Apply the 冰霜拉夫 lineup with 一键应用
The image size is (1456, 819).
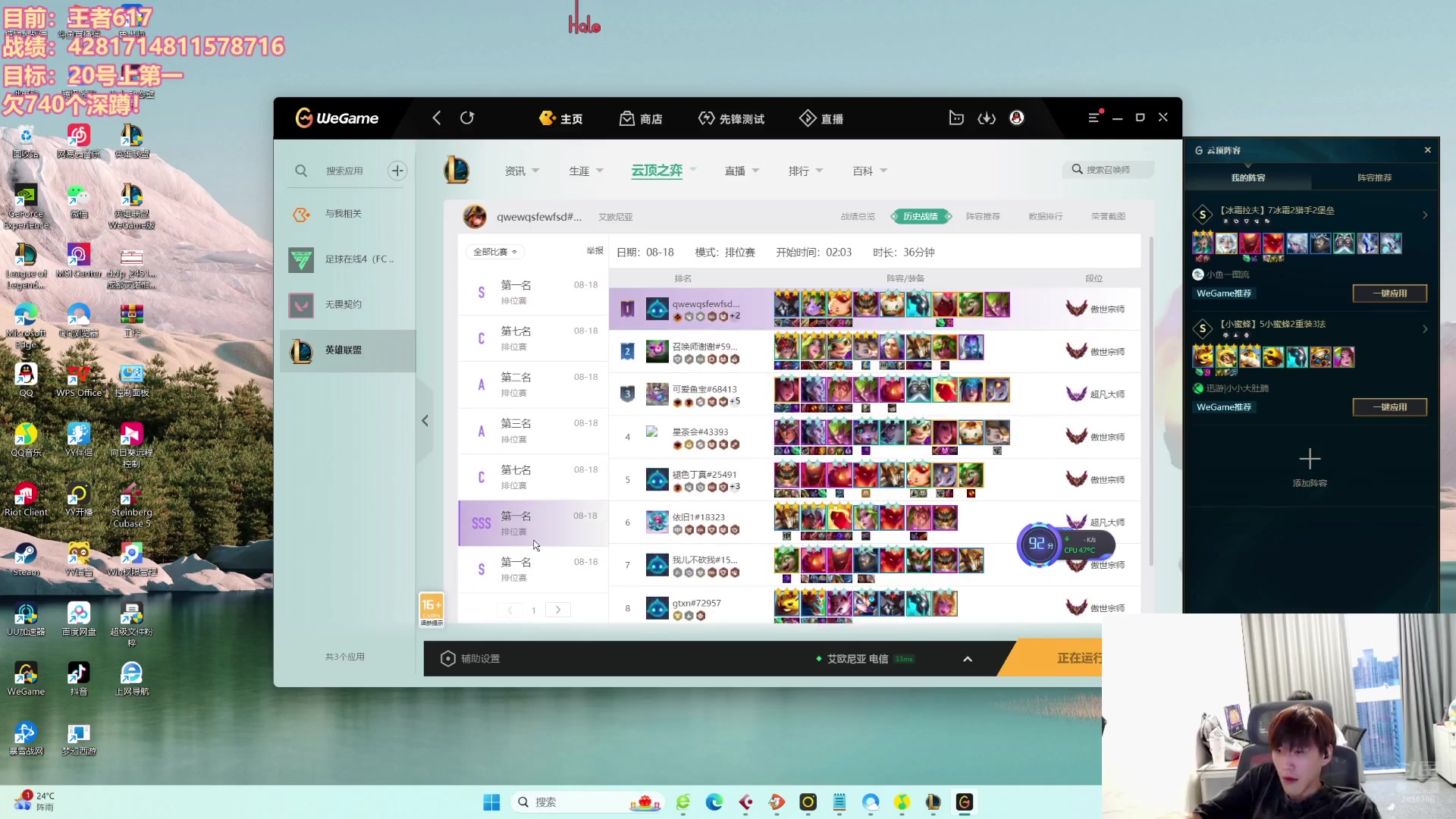(x=1389, y=293)
